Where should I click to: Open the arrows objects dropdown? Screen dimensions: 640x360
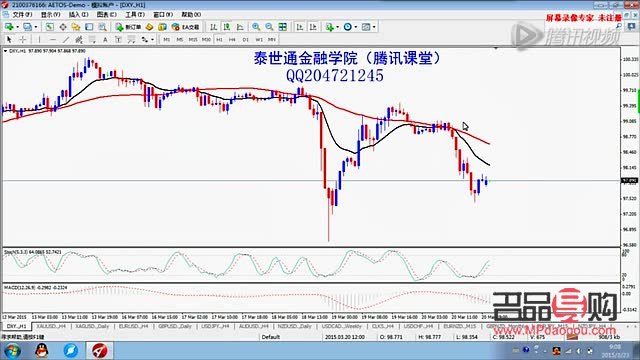tap(147, 40)
